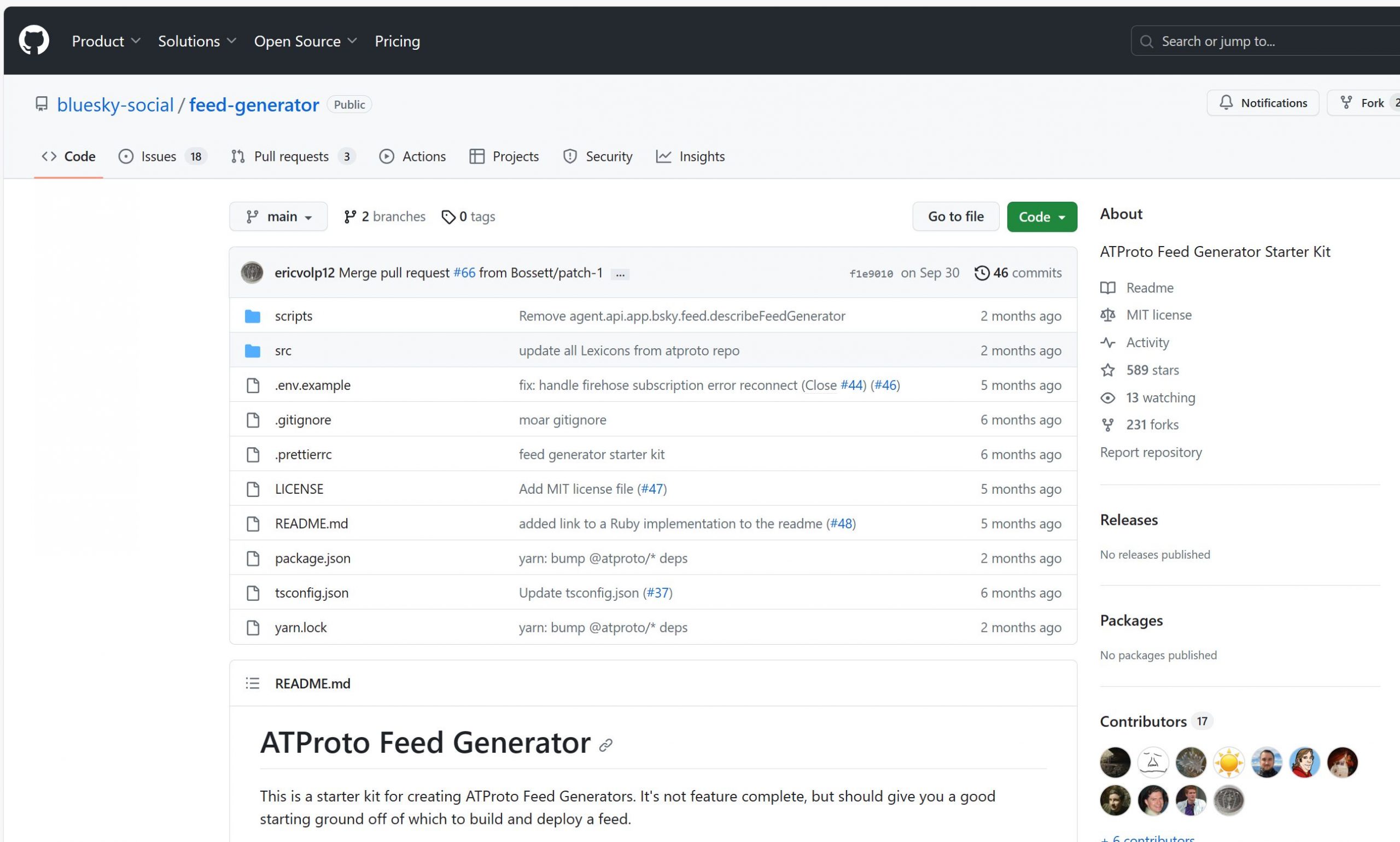Click the sun avatar contributor

point(1229,762)
